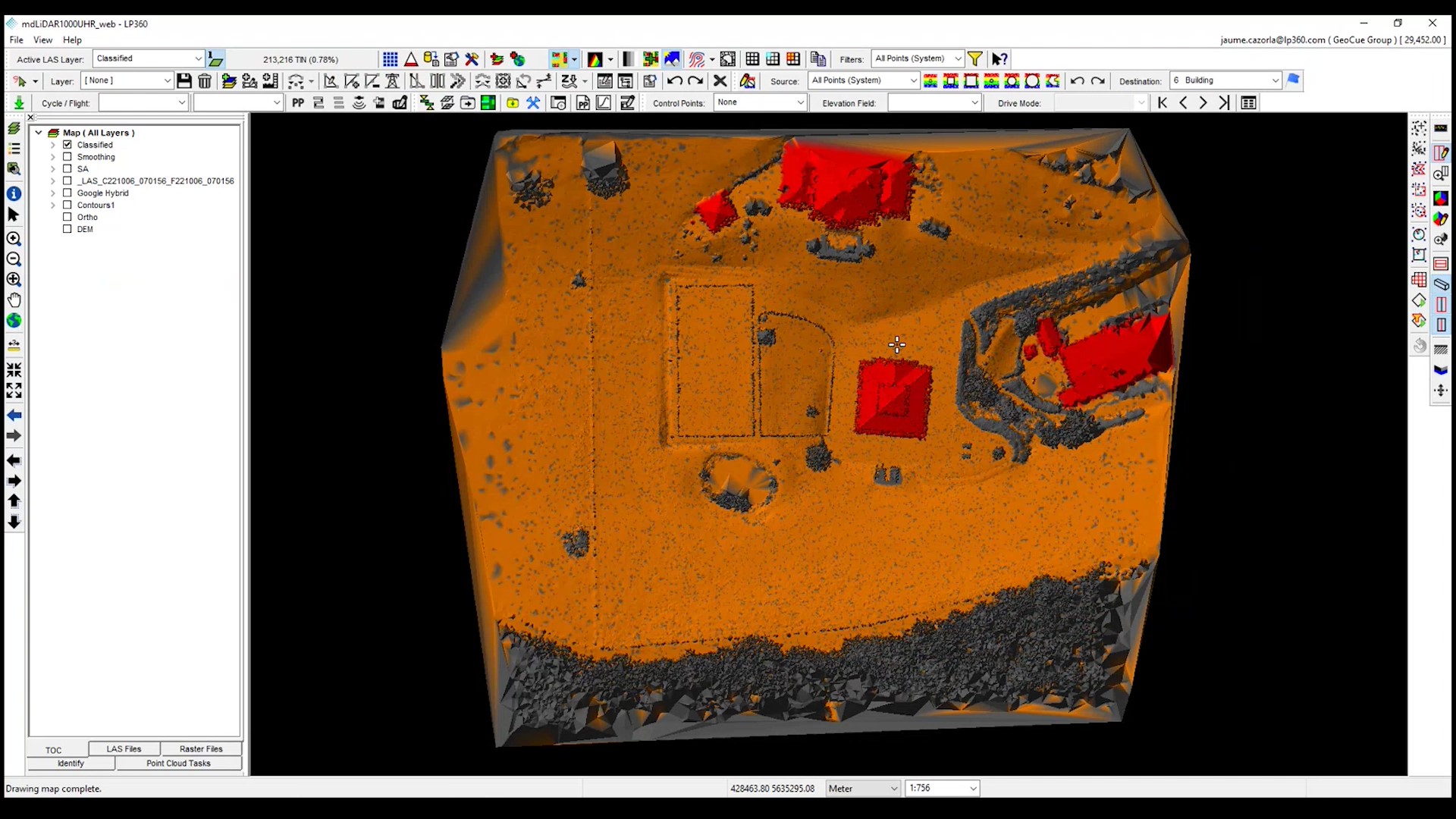Open the Destination dropdown showing 6 Building
Screen dimensions: 1456x819
[x=1277, y=80]
